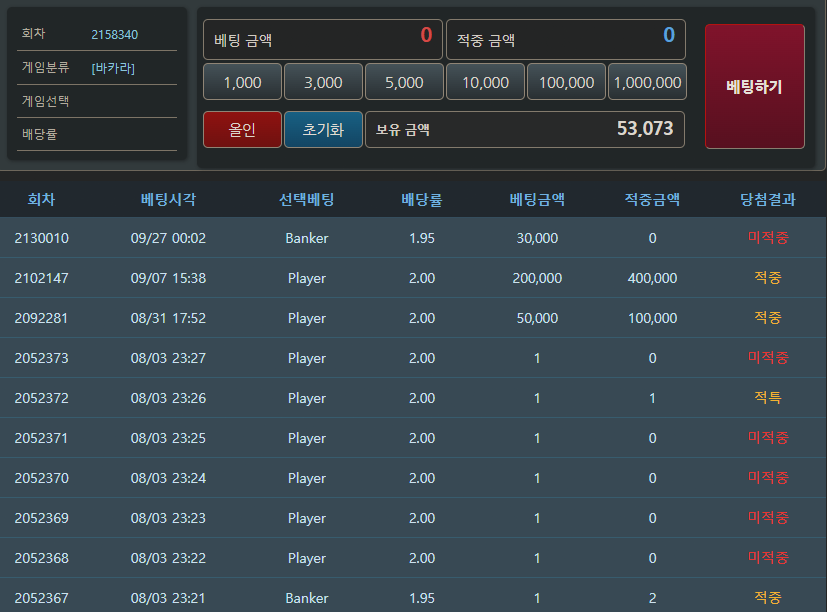Viewport: 827px width, 612px height.
Task: Click the 회차 column header
Action: [41, 199]
